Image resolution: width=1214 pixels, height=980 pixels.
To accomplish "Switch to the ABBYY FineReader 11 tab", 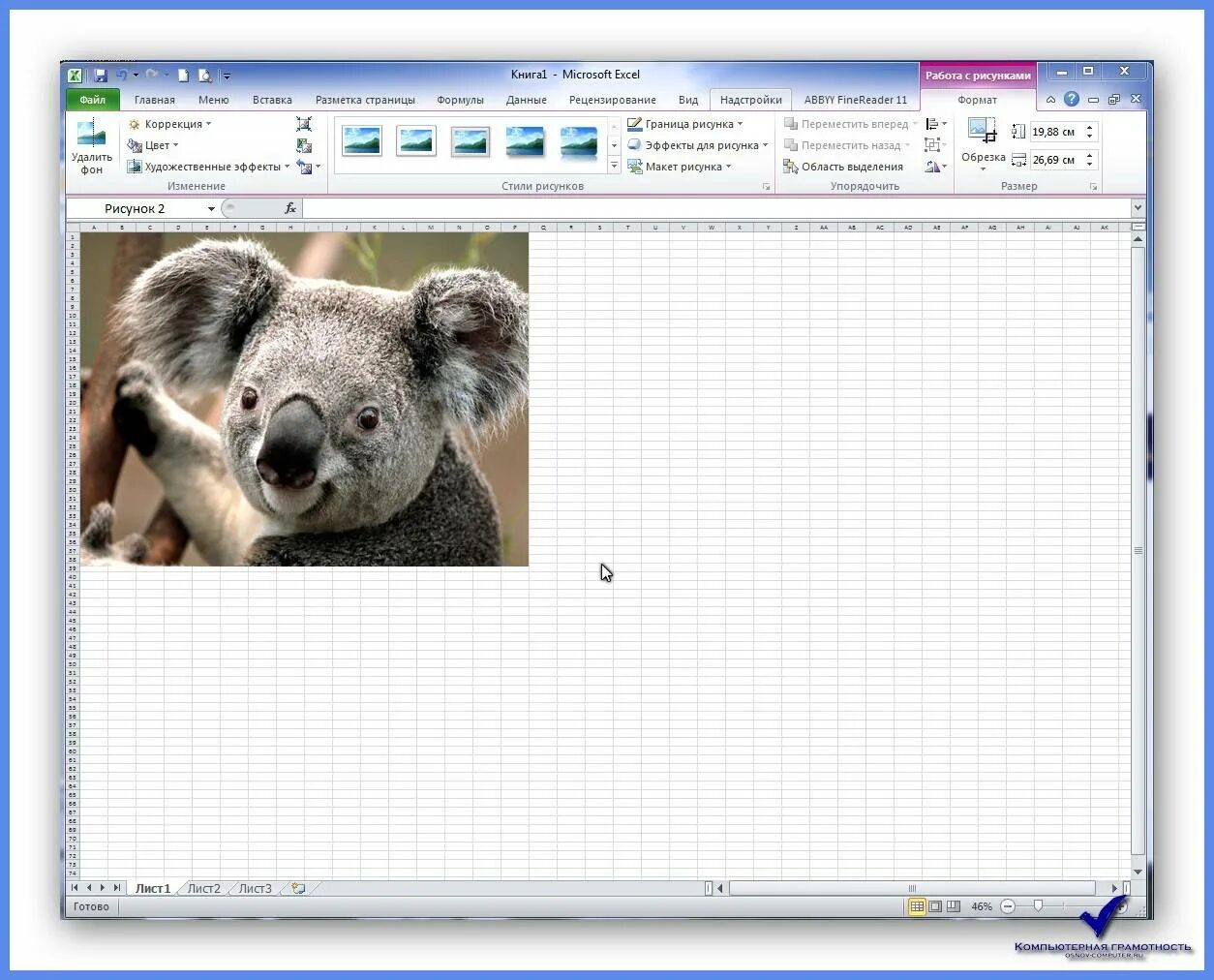I will [x=856, y=100].
